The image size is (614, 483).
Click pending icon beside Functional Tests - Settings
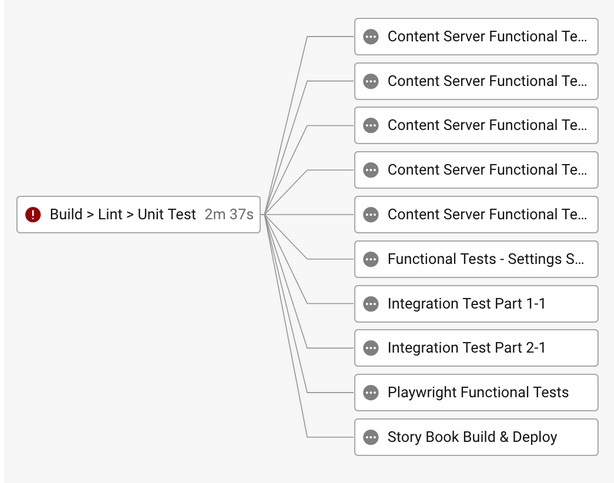tap(371, 259)
